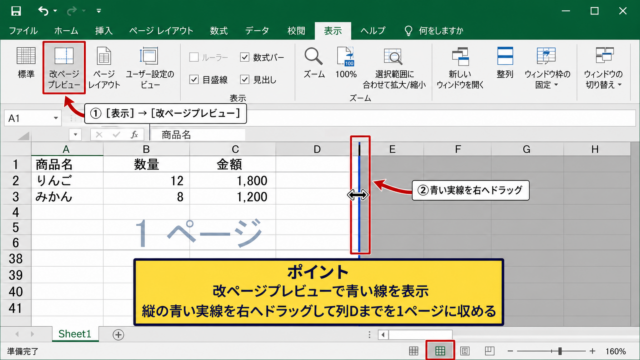Click the Select All corner triangle
Viewport: 640px width, 360px height.
[x=23, y=136]
